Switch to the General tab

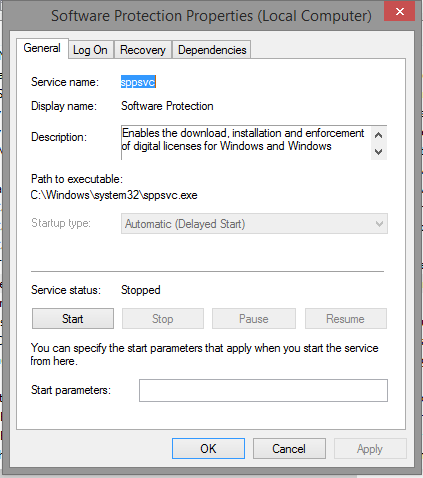pyautogui.click(x=42, y=49)
